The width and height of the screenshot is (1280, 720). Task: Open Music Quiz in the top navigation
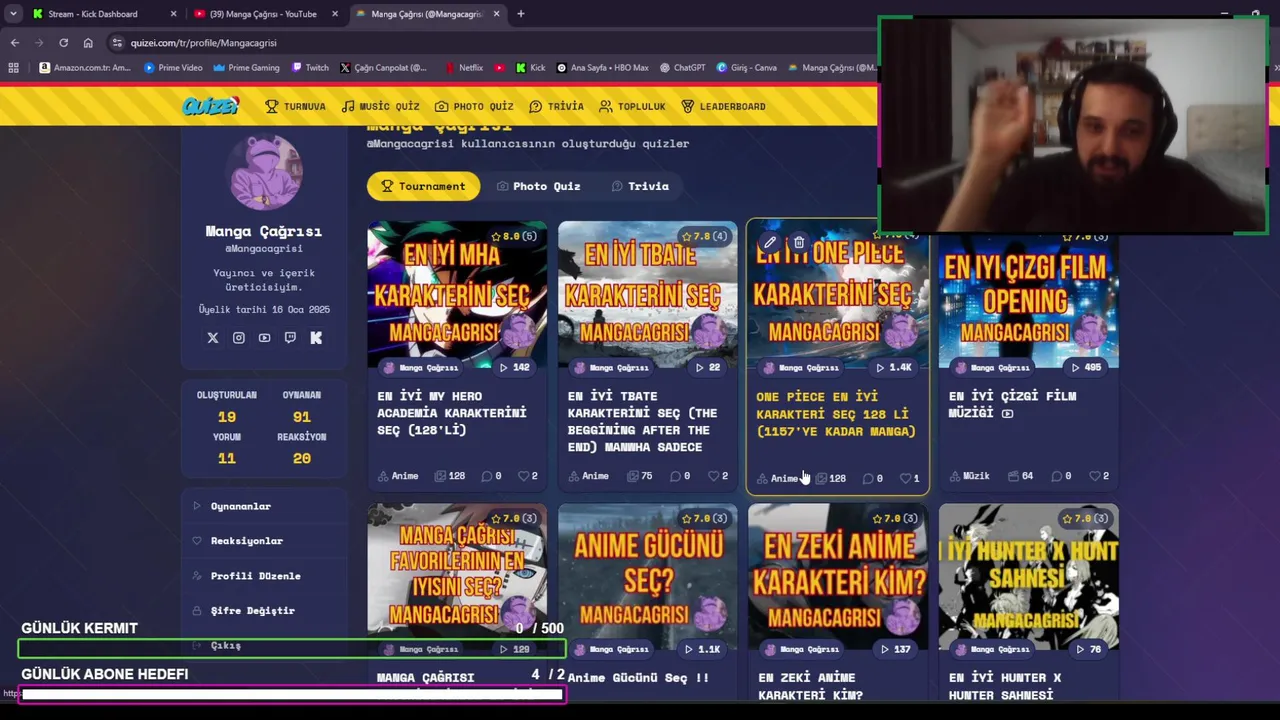[x=380, y=106]
